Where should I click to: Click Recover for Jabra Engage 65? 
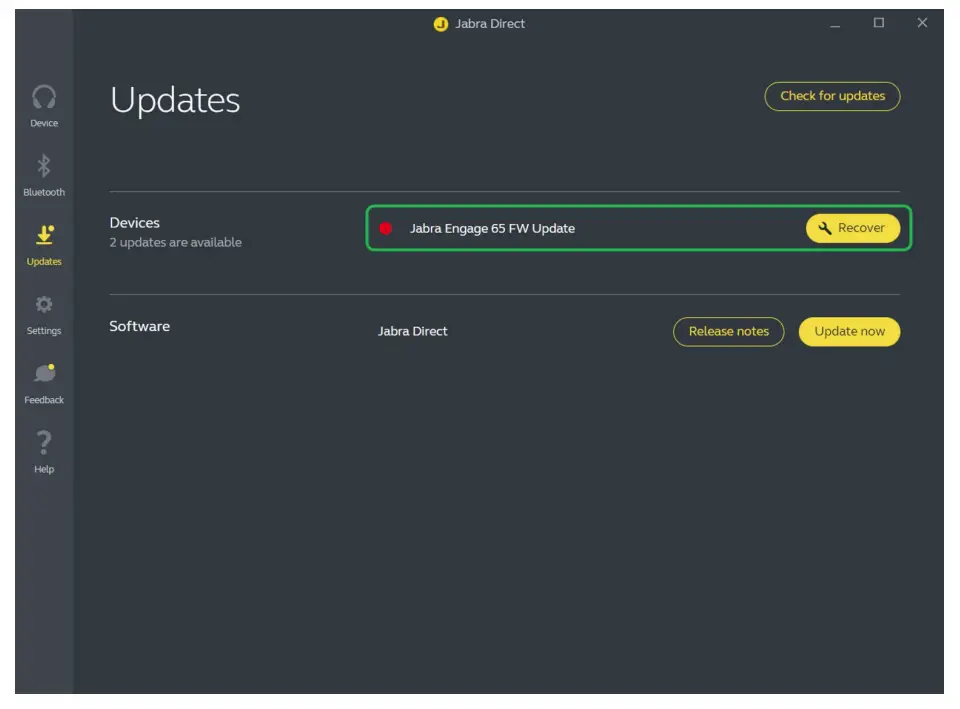(x=853, y=228)
